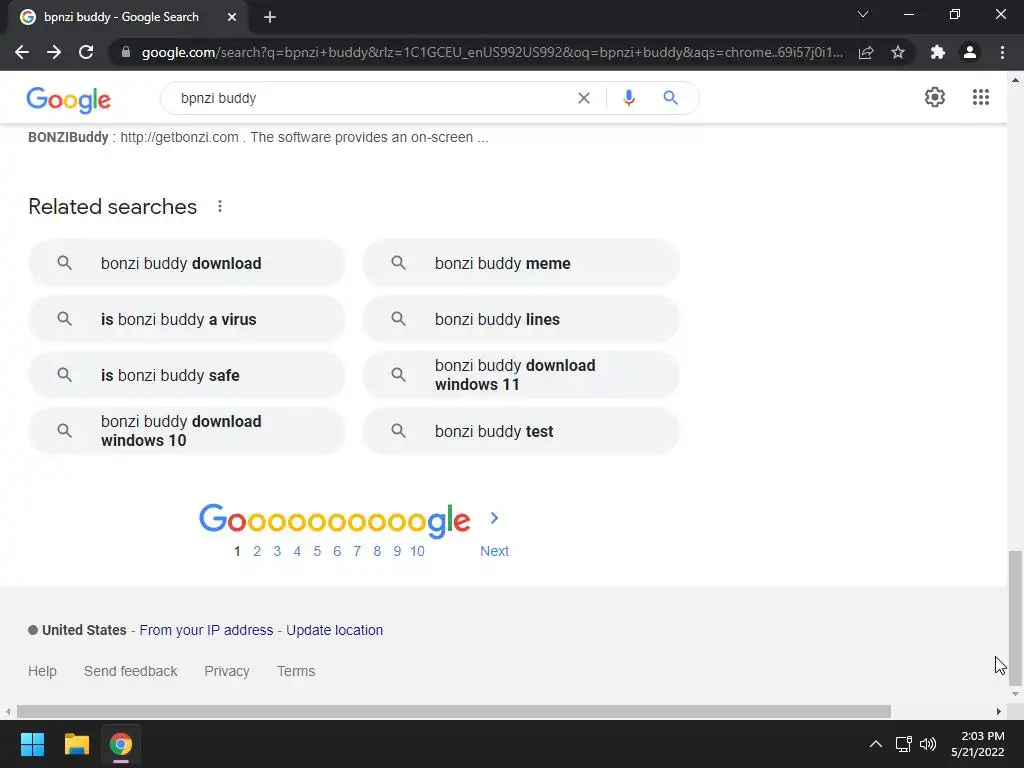
Task: Search bonzi buddy test
Action: pyautogui.click(x=521, y=431)
